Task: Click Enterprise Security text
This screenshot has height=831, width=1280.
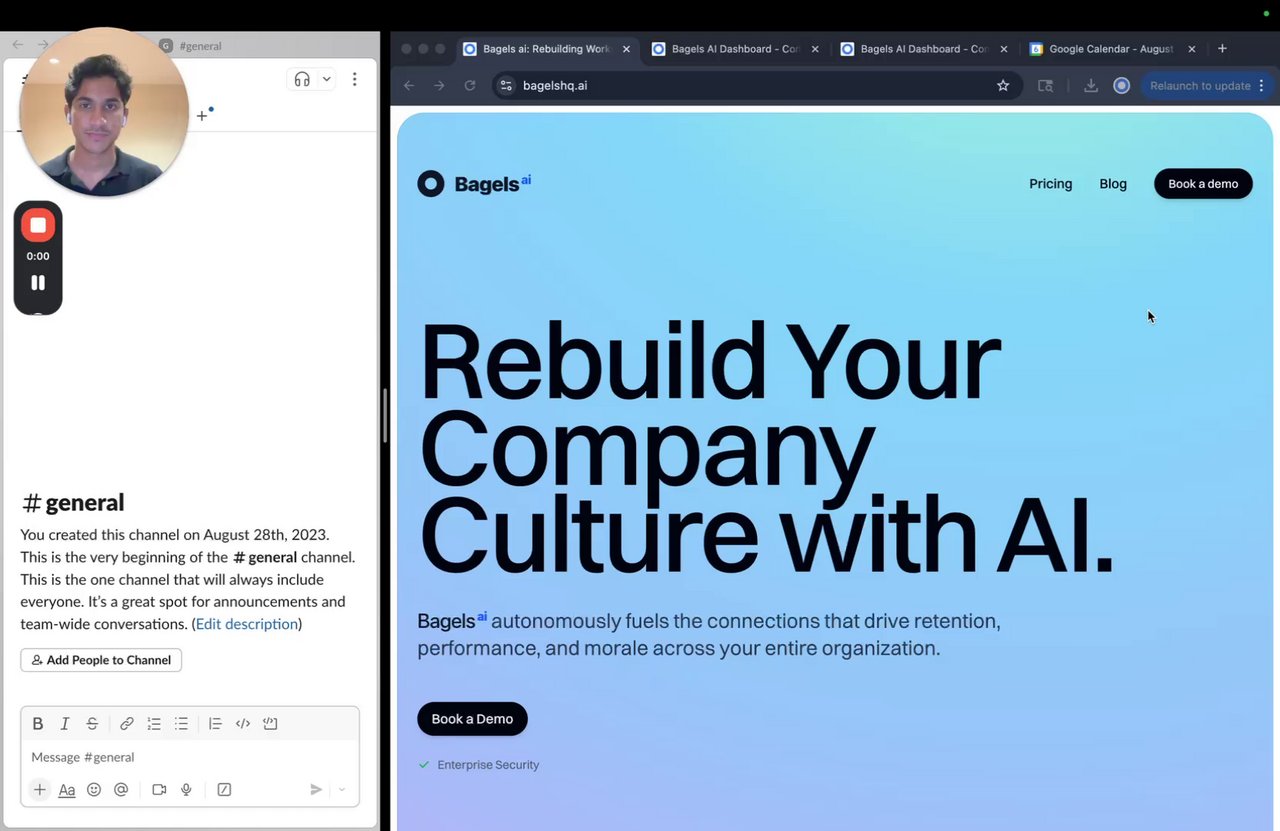Action: (x=488, y=765)
